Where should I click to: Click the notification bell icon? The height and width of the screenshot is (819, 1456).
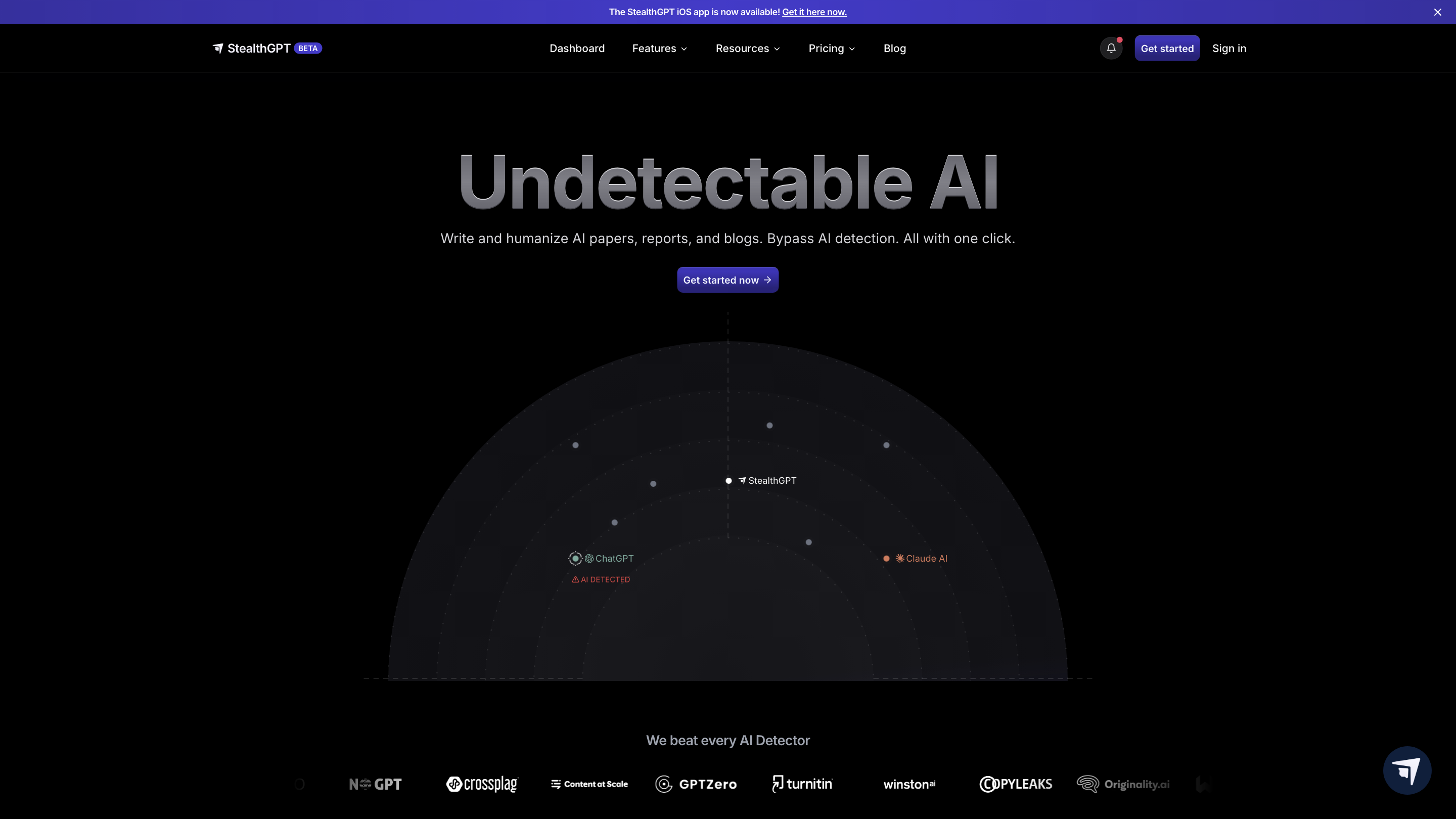click(1111, 48)
